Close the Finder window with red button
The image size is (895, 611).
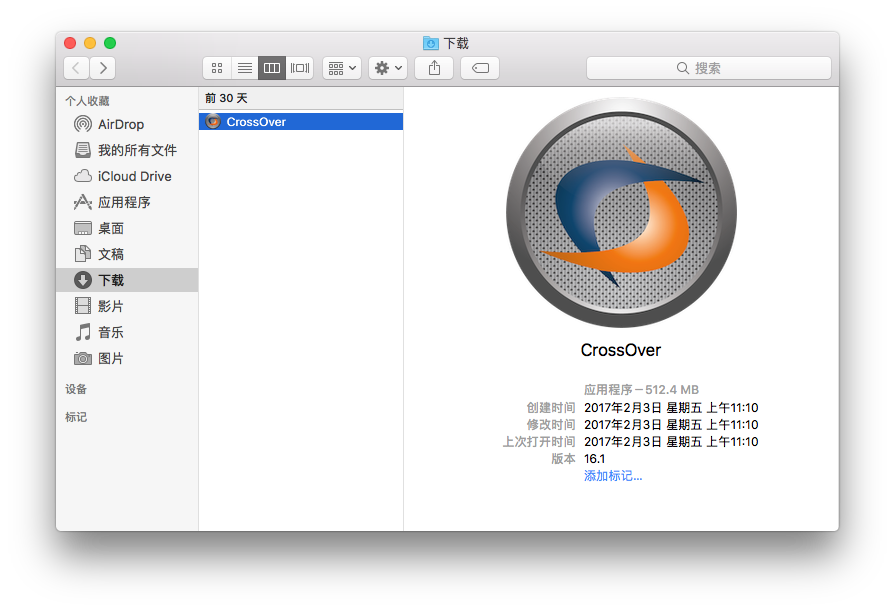(70, 43)
